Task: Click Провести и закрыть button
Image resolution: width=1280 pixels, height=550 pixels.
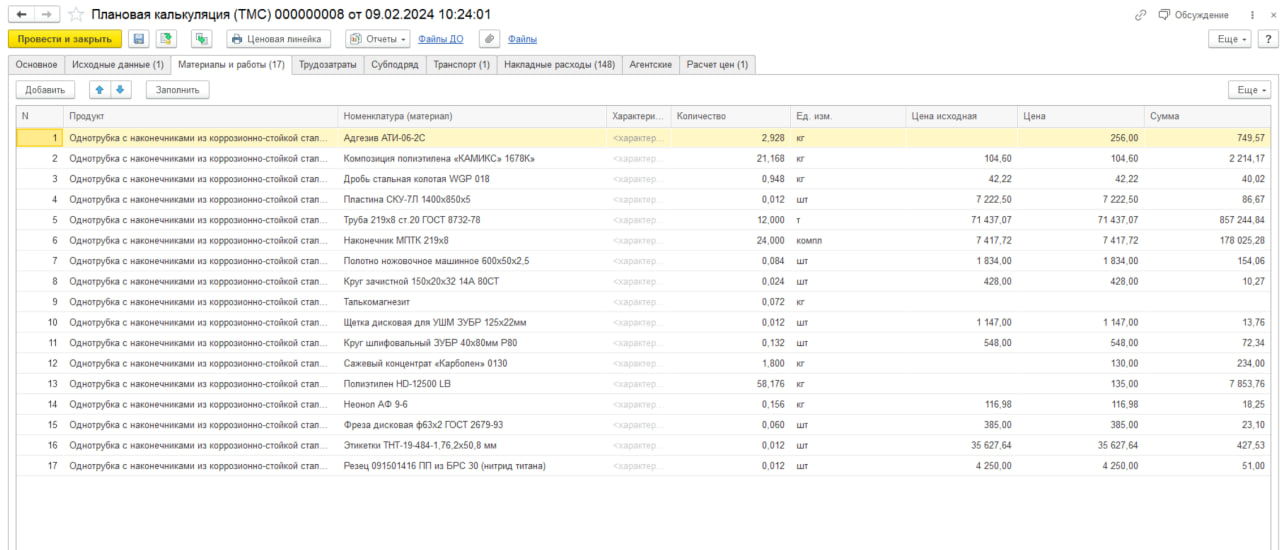Action: point(65,39)
